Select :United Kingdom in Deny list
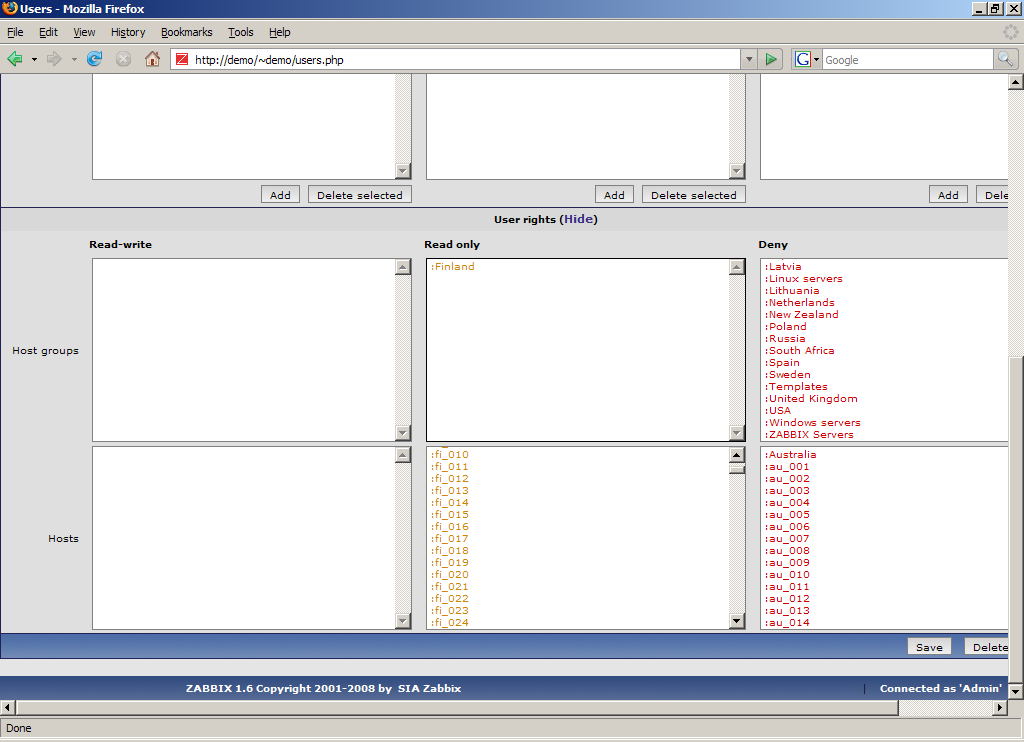Image resolution: width=1024 pixels, height=742 pixels. click(811, 398)
